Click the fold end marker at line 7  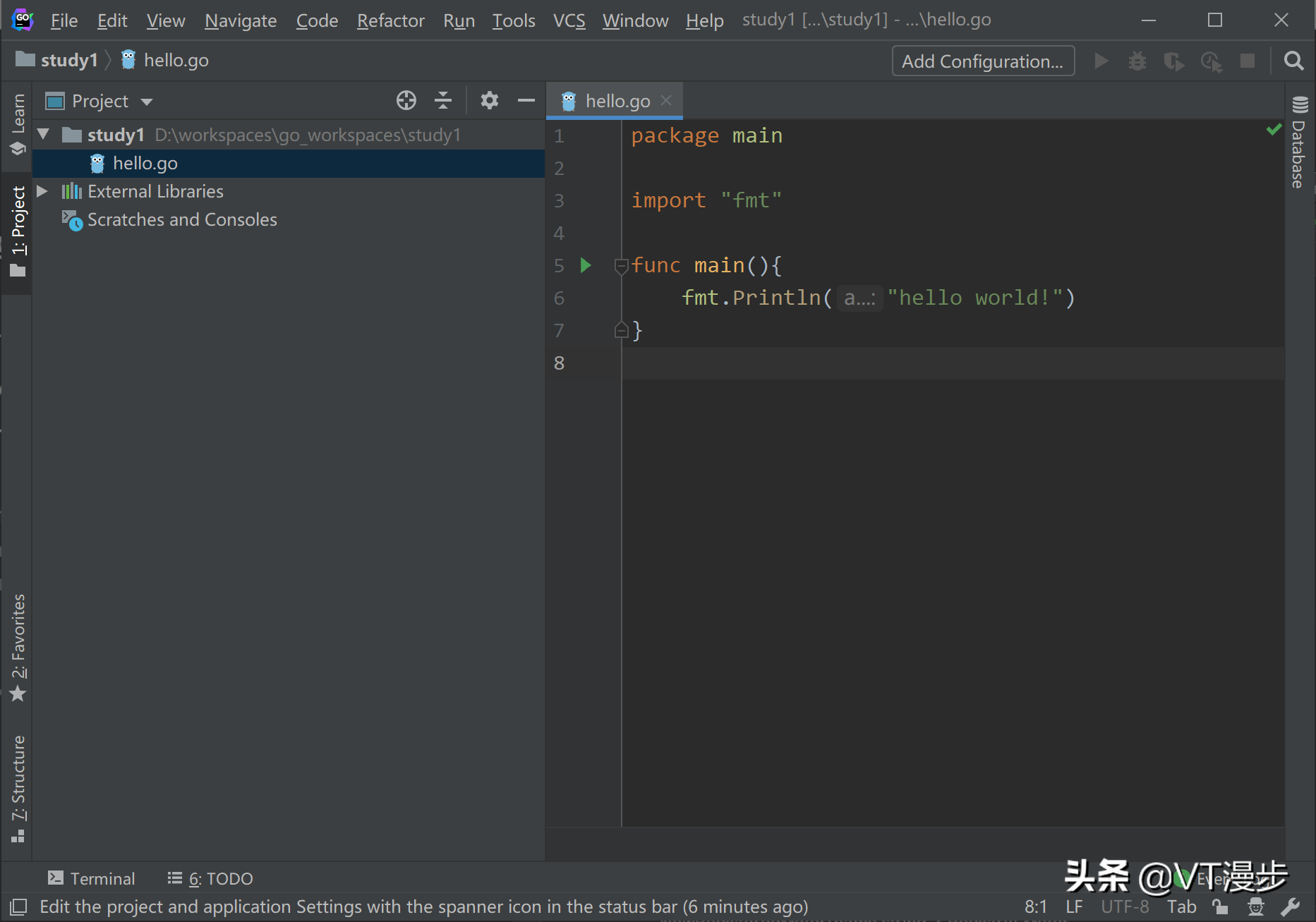621,330
